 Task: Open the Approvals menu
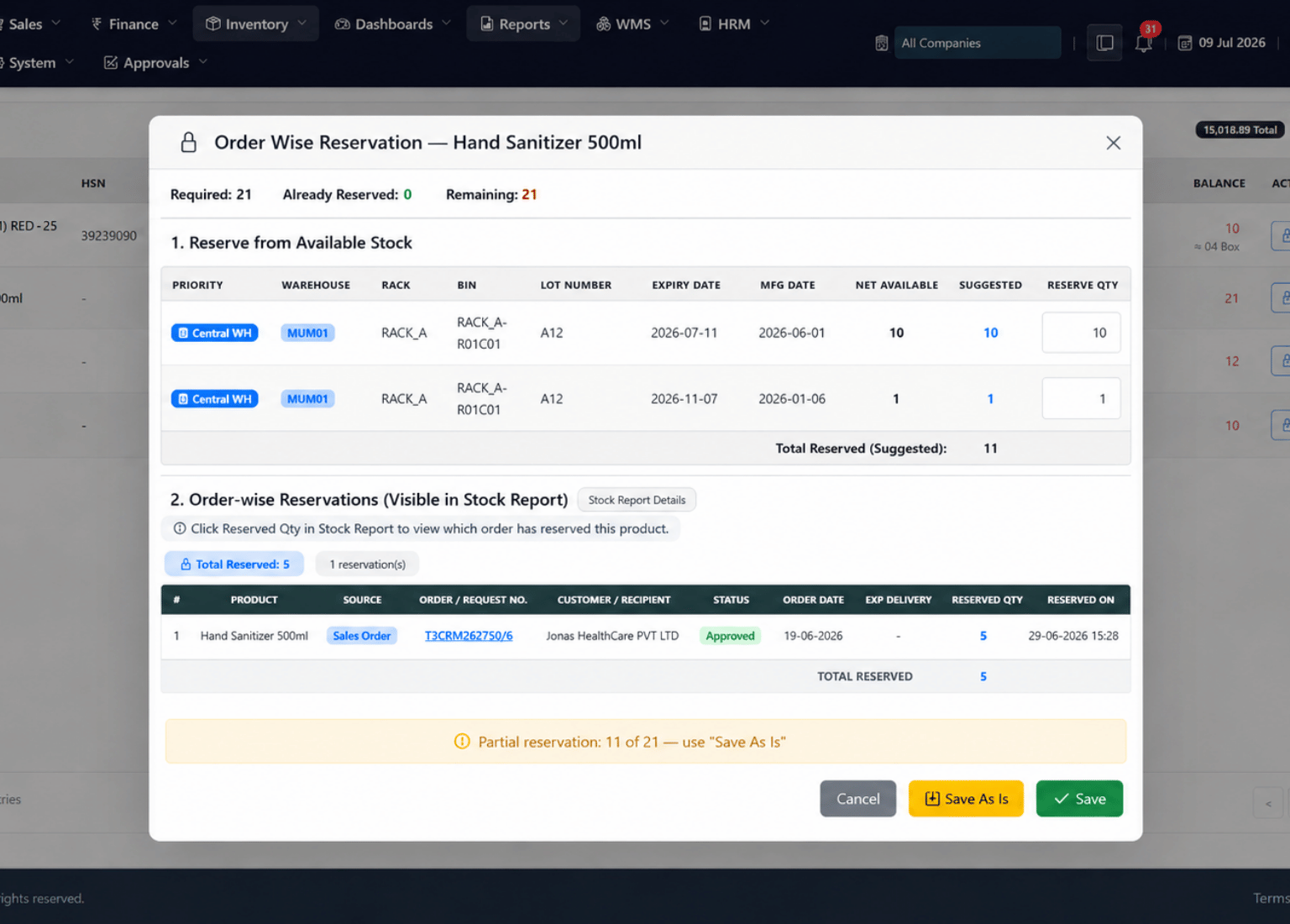(155, 63)
